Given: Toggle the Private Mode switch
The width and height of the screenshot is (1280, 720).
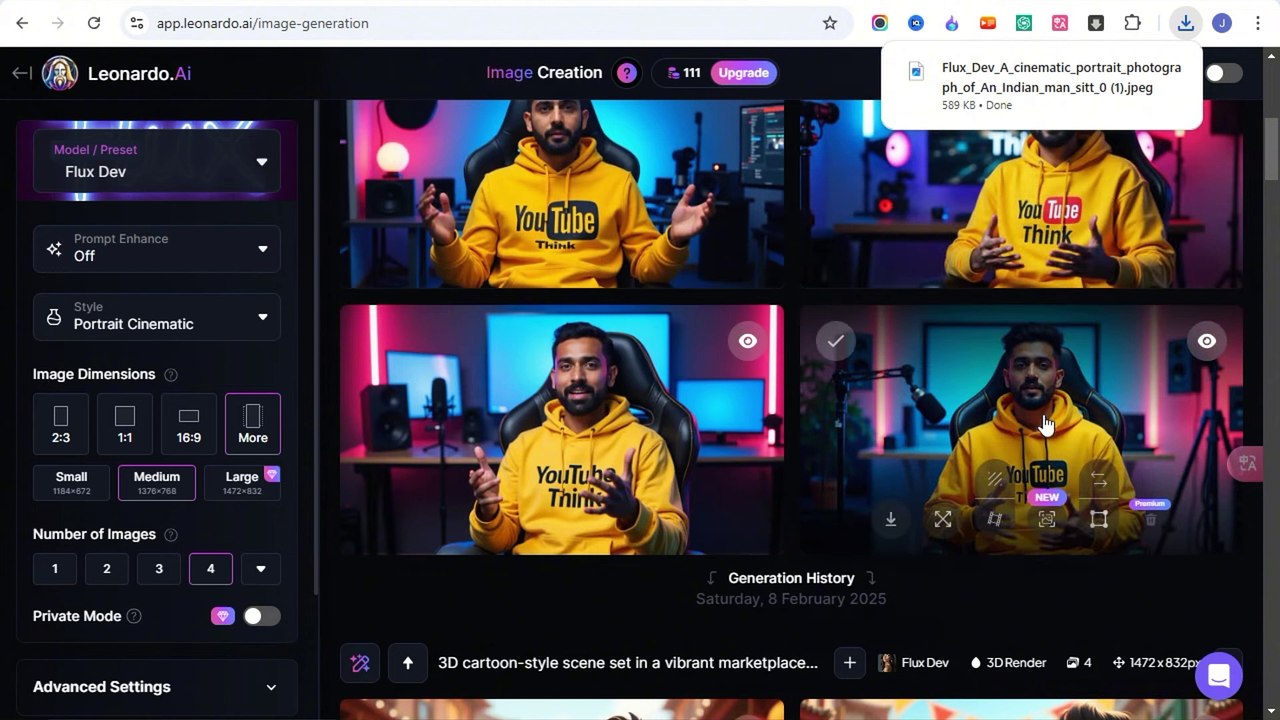Looking at the screenshot, I should pyautogui.click(x=262, y=616).
